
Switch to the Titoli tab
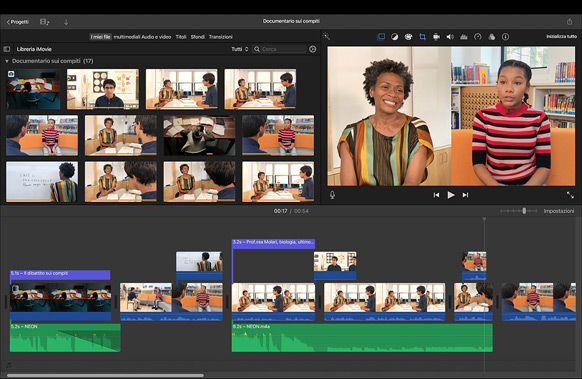click(x=181, y=37)
